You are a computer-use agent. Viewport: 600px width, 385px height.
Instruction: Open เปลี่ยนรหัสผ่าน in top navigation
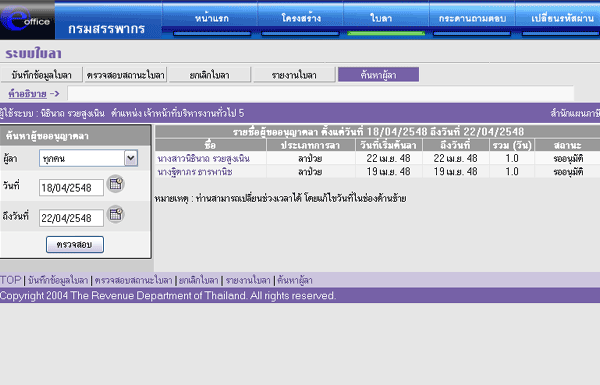pos(562,18)
